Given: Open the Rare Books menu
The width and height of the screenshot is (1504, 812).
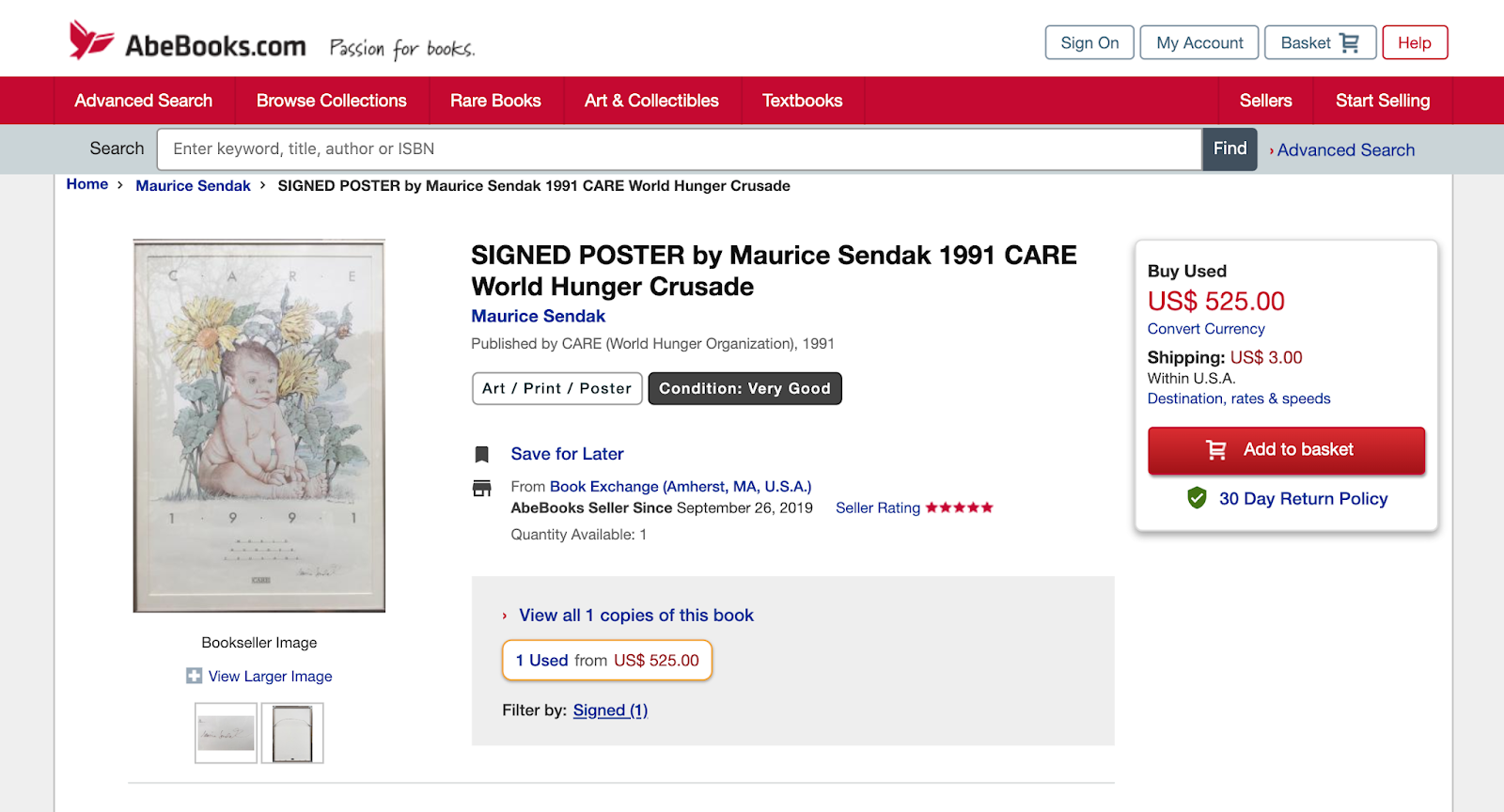Looking at the screenshot, I should 495,101.
